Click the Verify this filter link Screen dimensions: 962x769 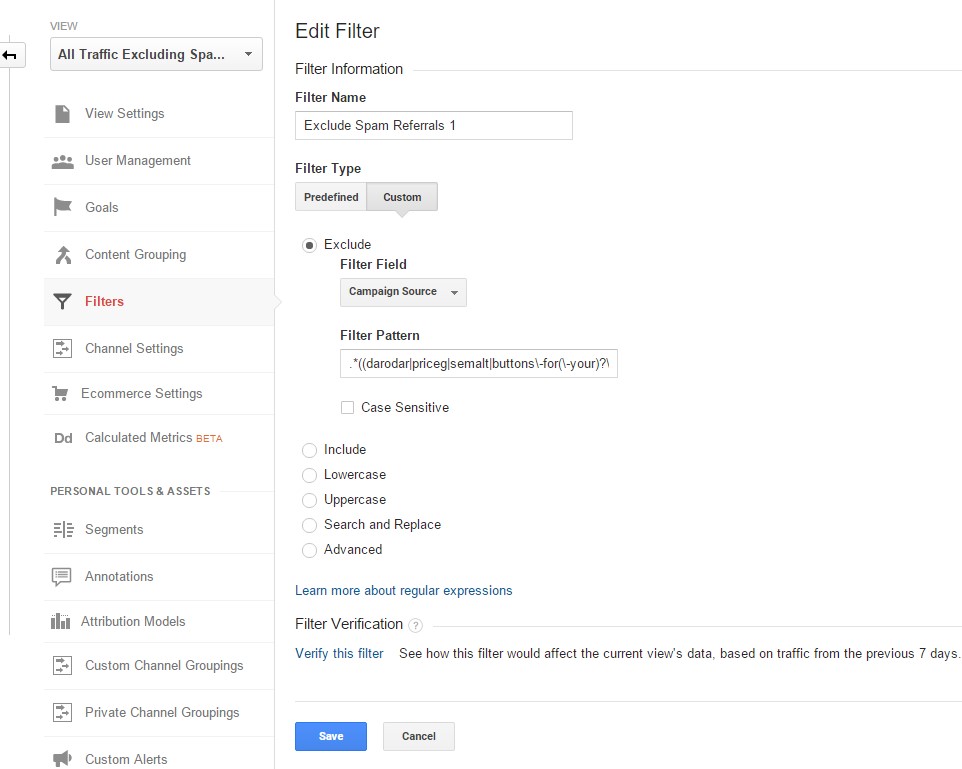pyautogui.click(x=339, y=654)
